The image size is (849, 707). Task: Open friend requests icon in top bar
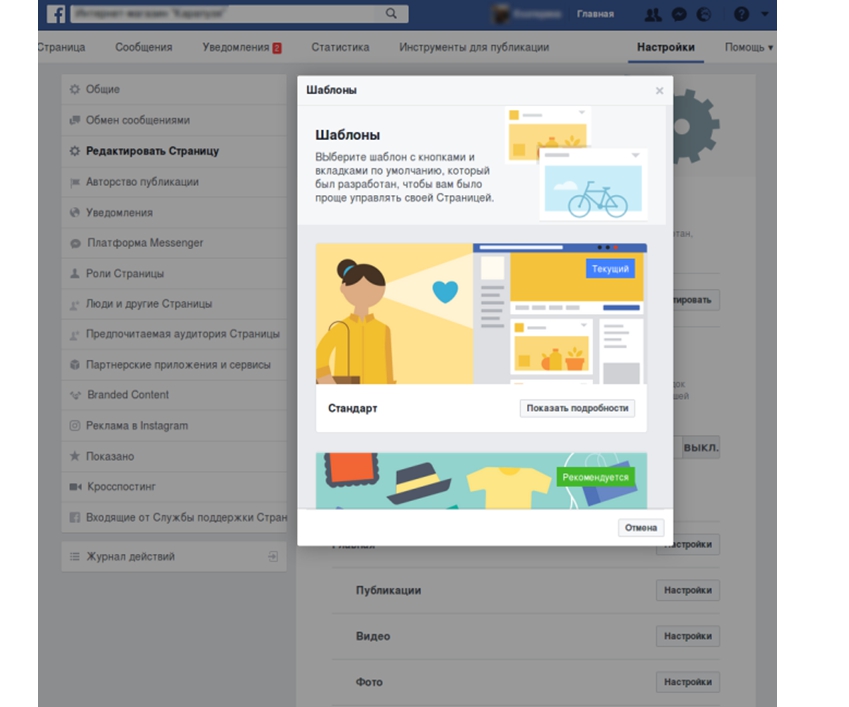[x=653, y=15]
